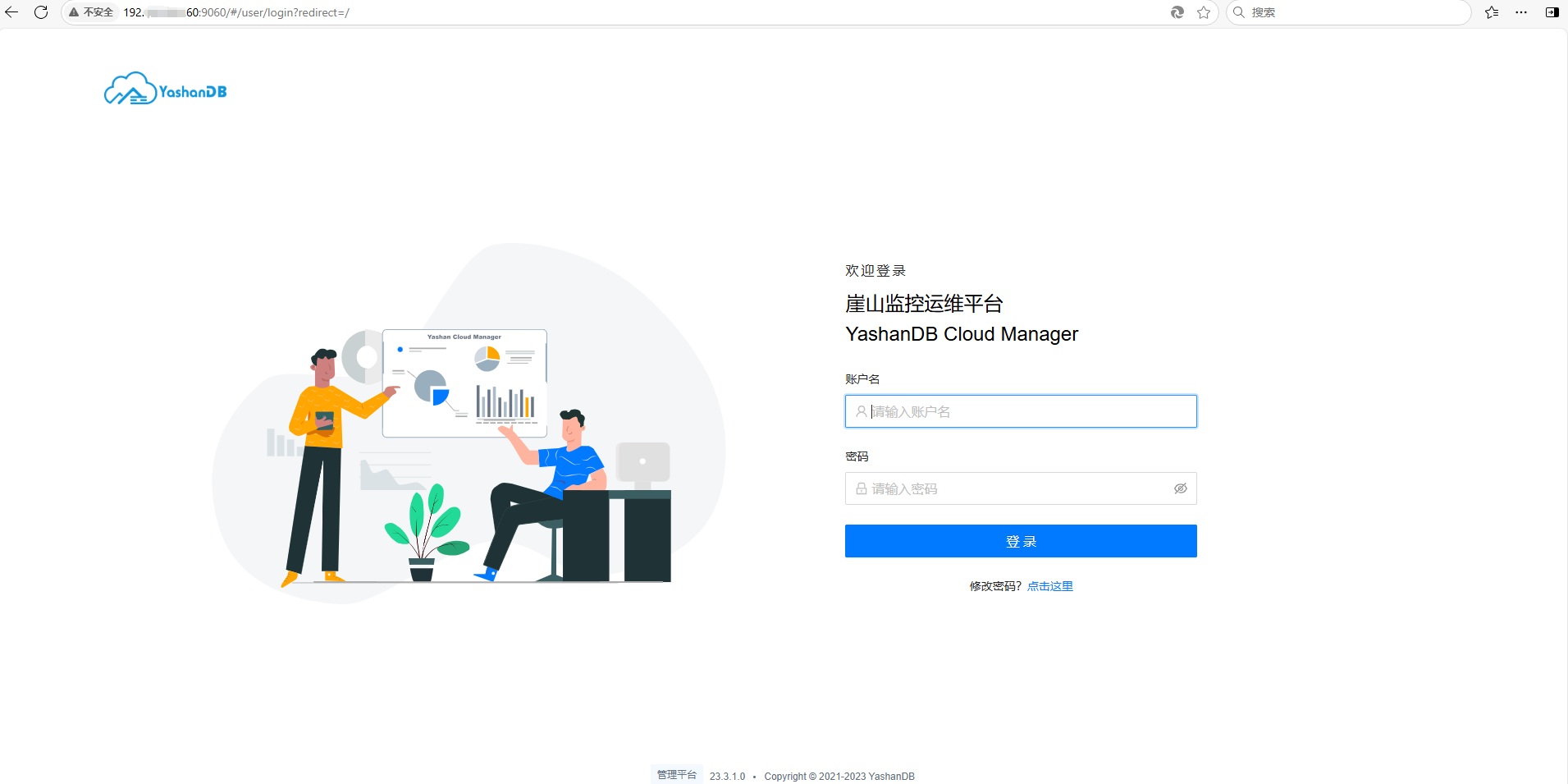Toggle password visibility eye icon

[x=1181, y=488]
